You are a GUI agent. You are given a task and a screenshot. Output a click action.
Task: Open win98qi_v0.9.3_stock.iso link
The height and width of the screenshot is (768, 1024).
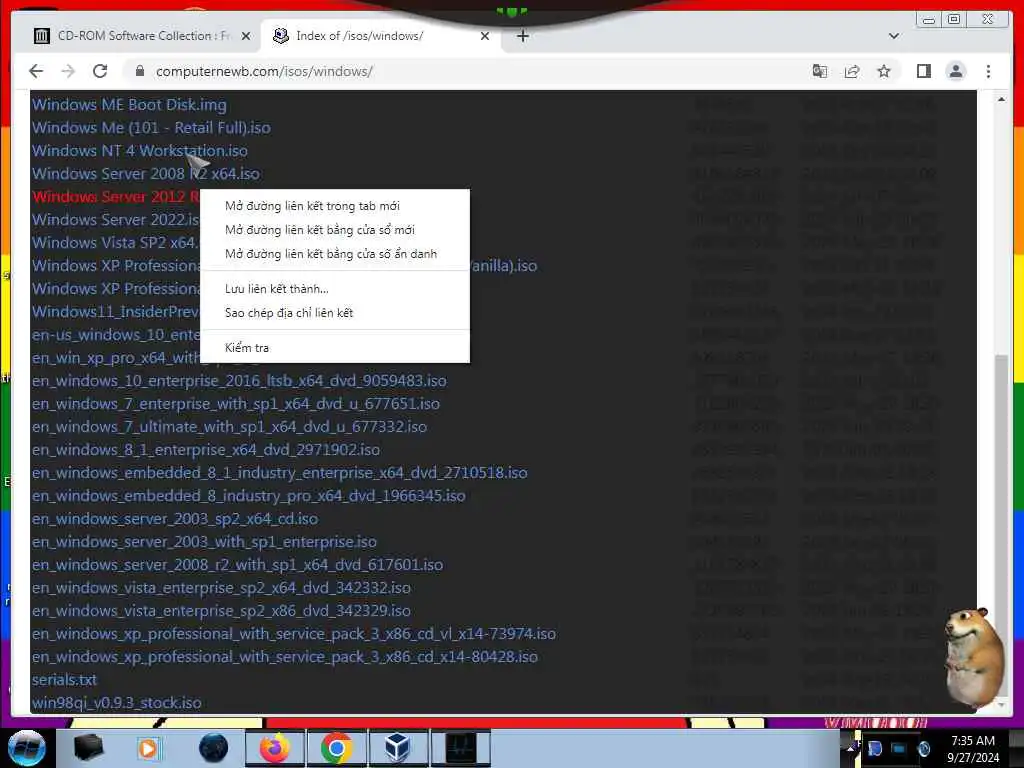117,703
